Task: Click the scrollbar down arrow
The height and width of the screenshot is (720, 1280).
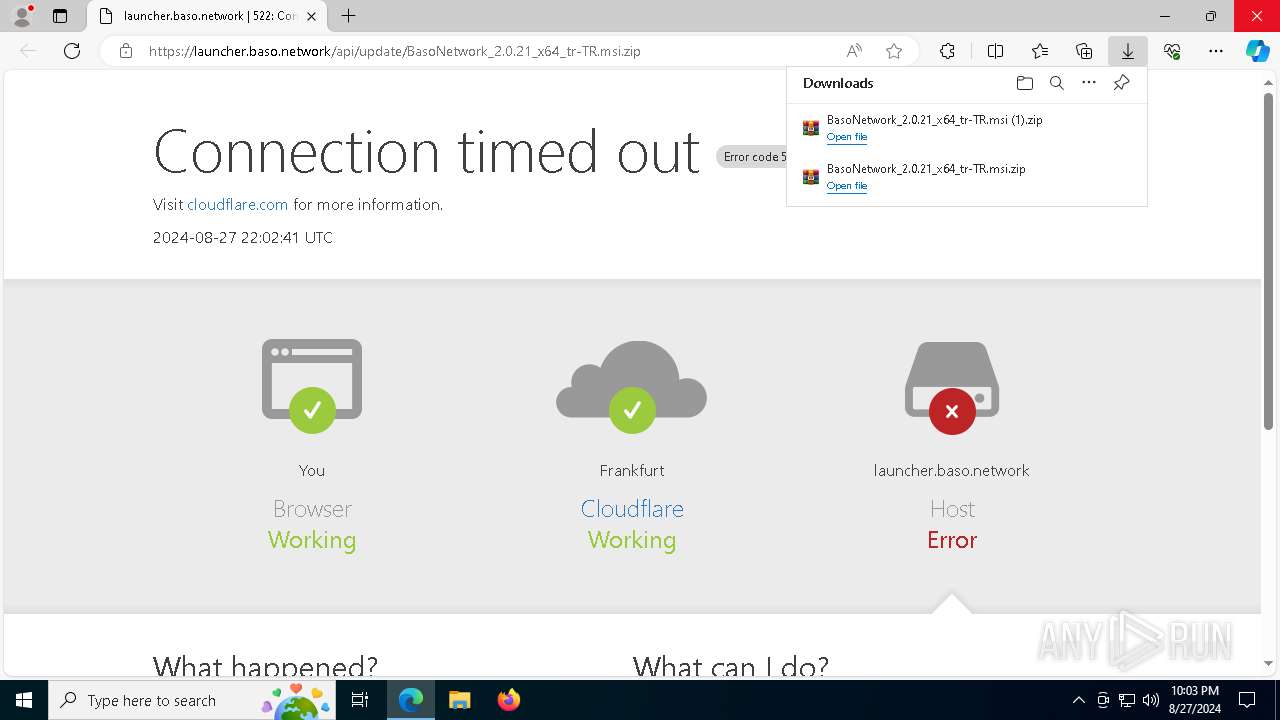Action: 1268,663
